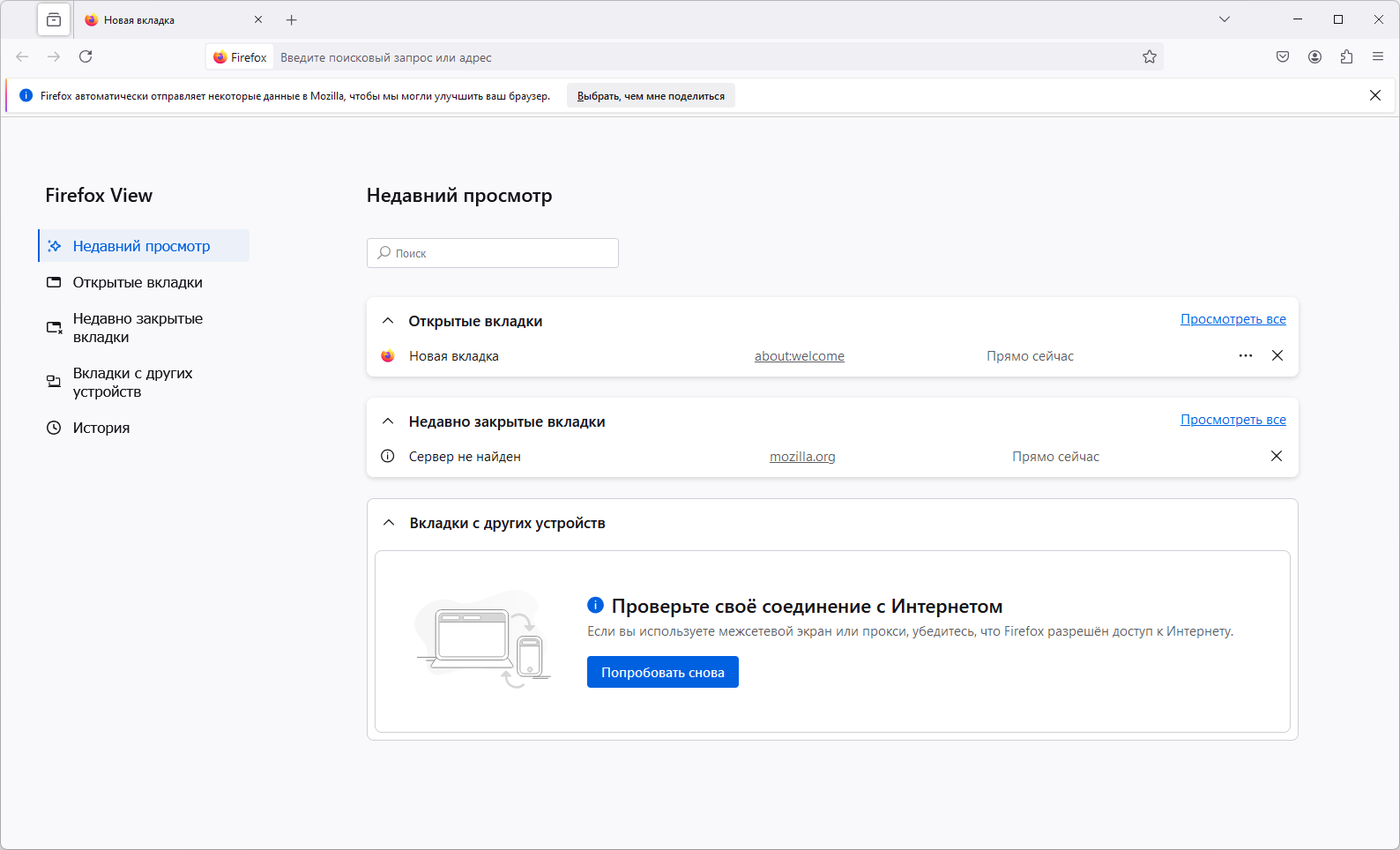The height and width of the screenshot is (850, 1400).
Task: Click 'Просмотреть все' for recently closed tabs
Action: pos(1233,420)
